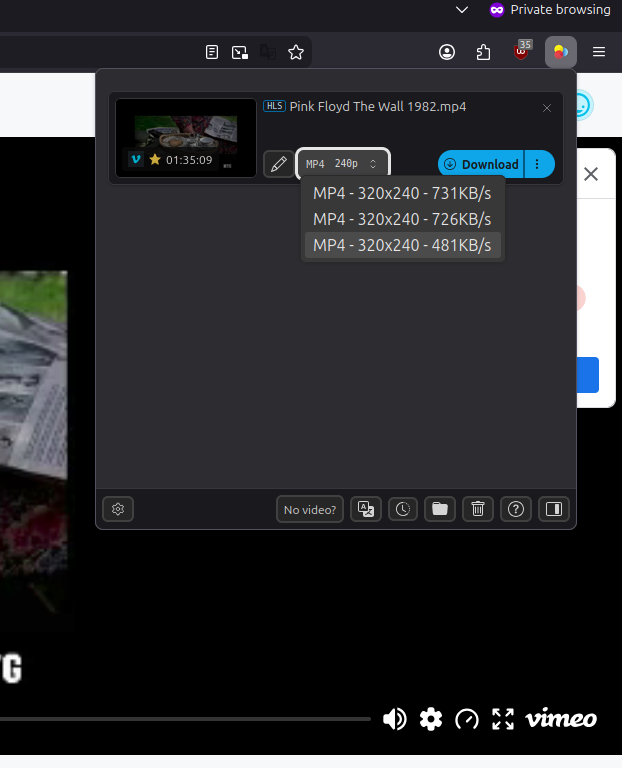Click Vimeo logo link in player
622x768 pixels.
click(x=561, y=719)
